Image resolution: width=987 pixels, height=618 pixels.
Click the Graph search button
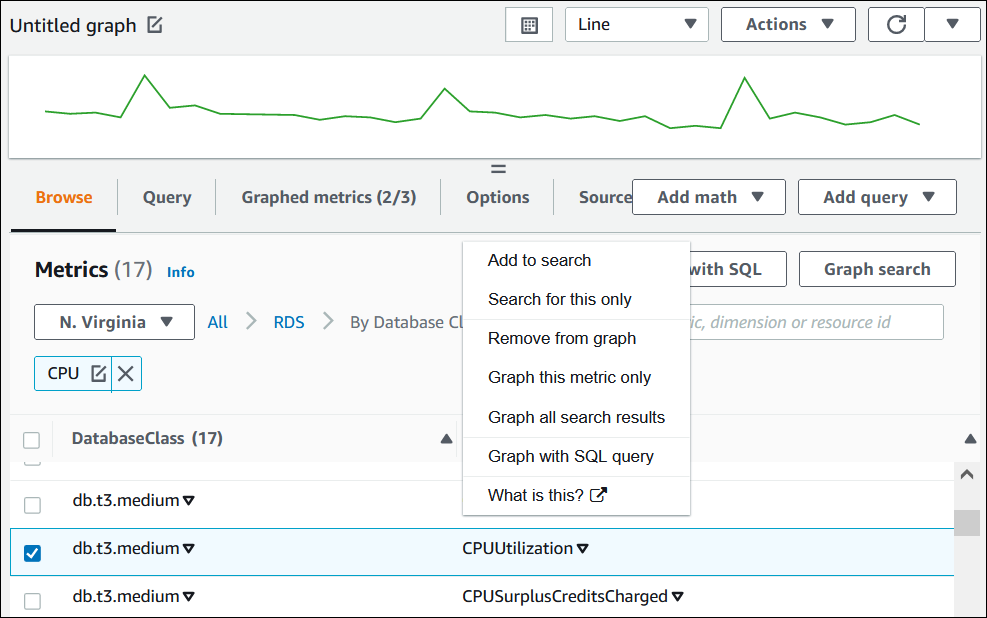(876, 269)
